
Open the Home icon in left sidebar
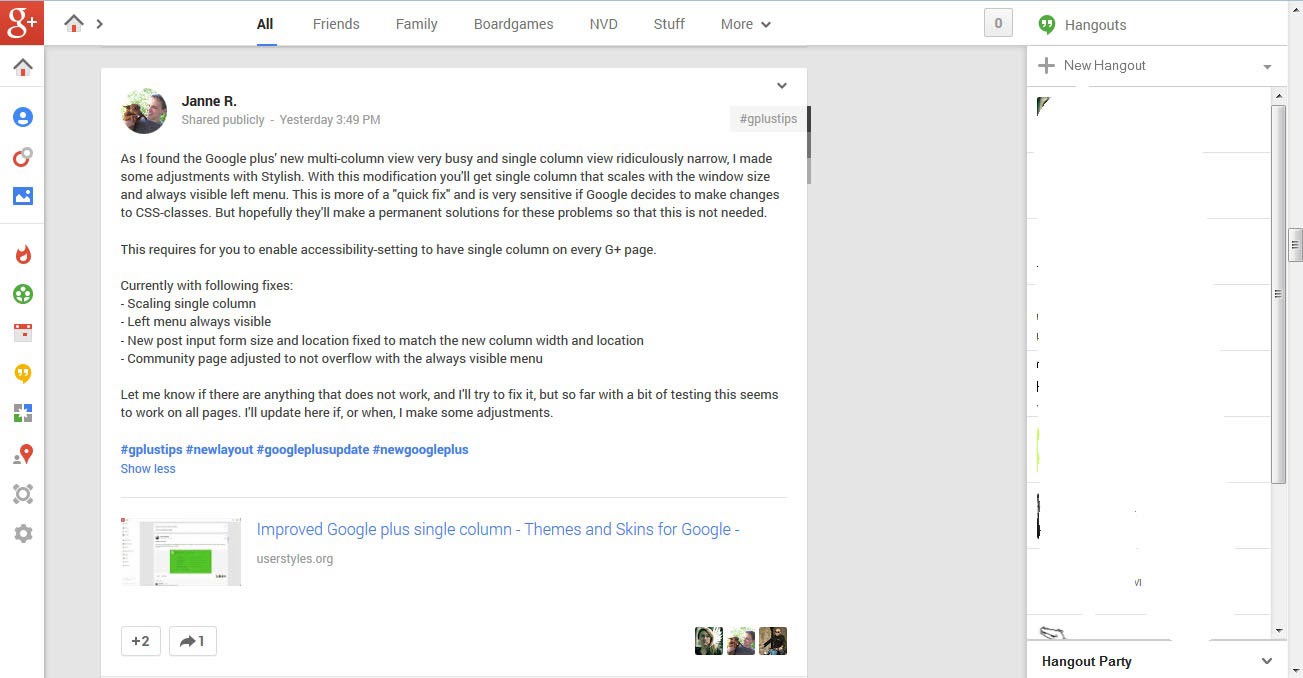[23, 68]
